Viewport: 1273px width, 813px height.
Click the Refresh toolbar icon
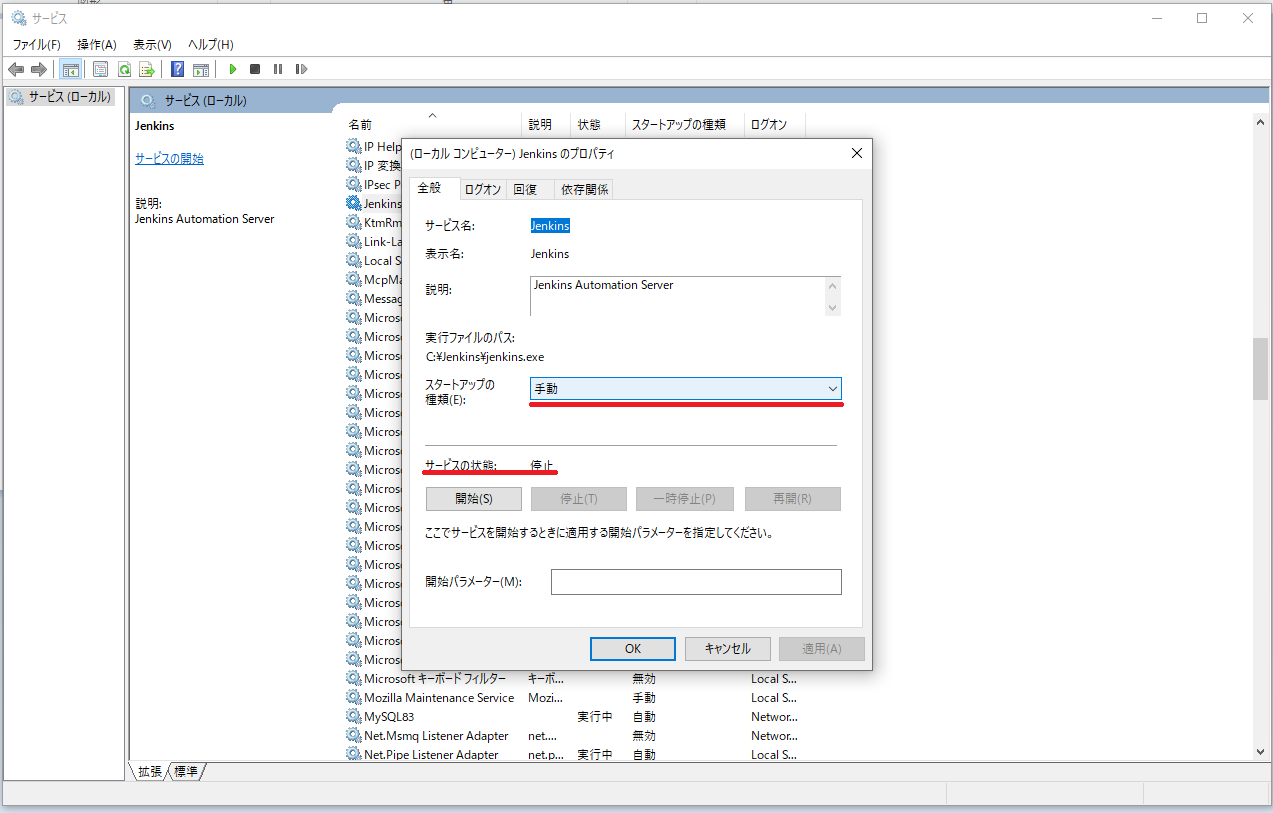124,69
